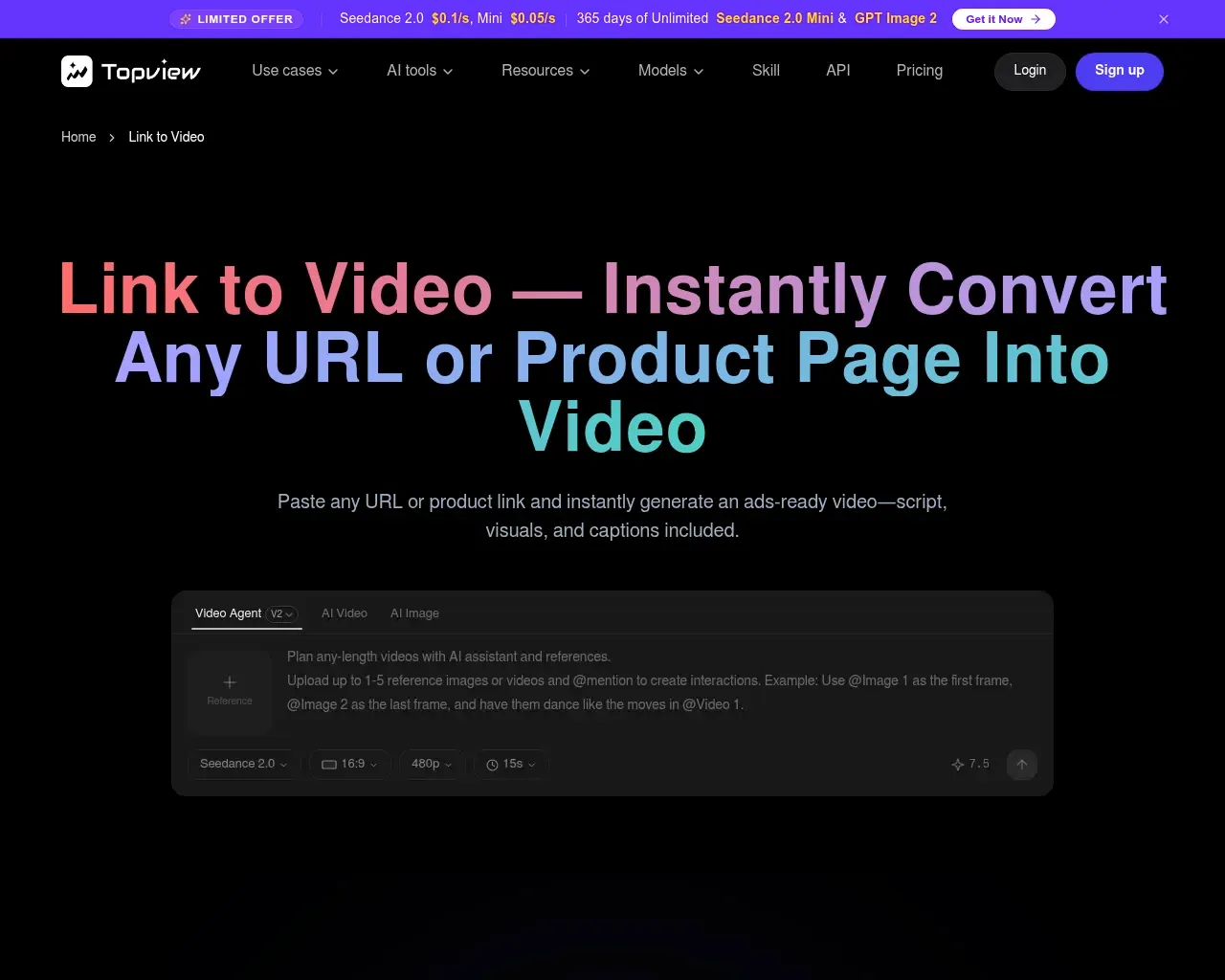Change the 480p resolution setting
The image size is (1225, 980).
click(432, 764)
